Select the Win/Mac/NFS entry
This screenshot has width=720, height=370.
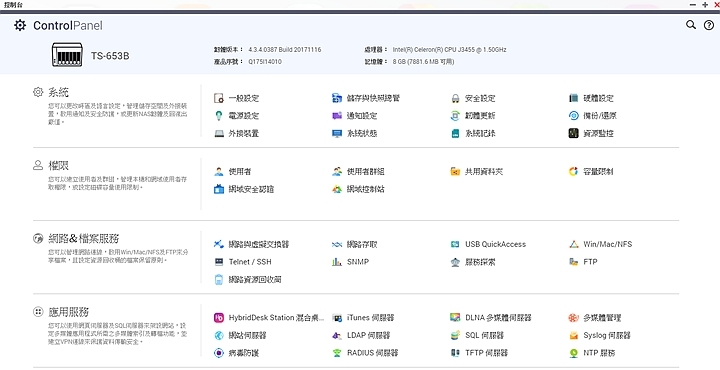click(x=608, y=244)
